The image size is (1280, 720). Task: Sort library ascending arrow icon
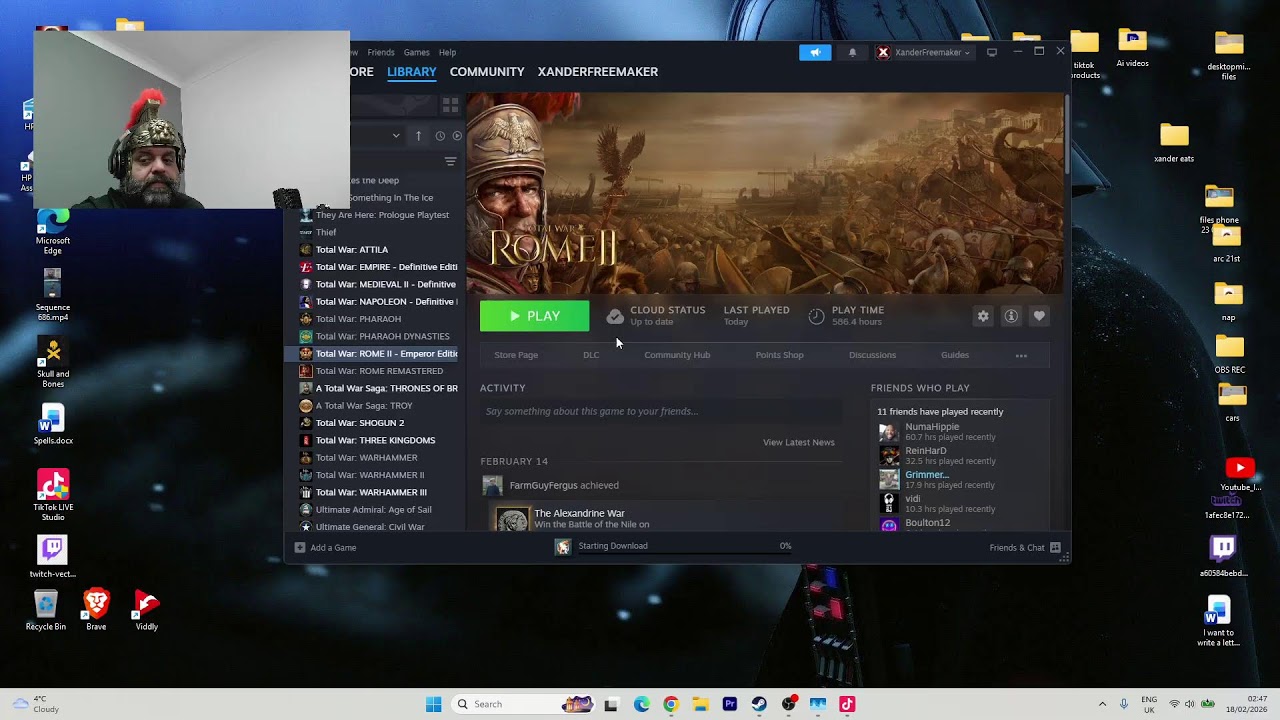(x=418, y=136)
